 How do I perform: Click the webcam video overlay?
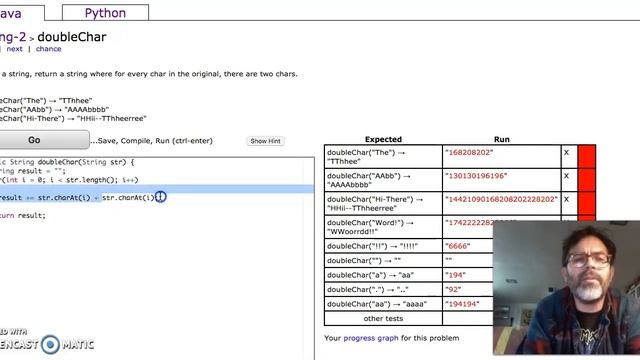[567, 288]
